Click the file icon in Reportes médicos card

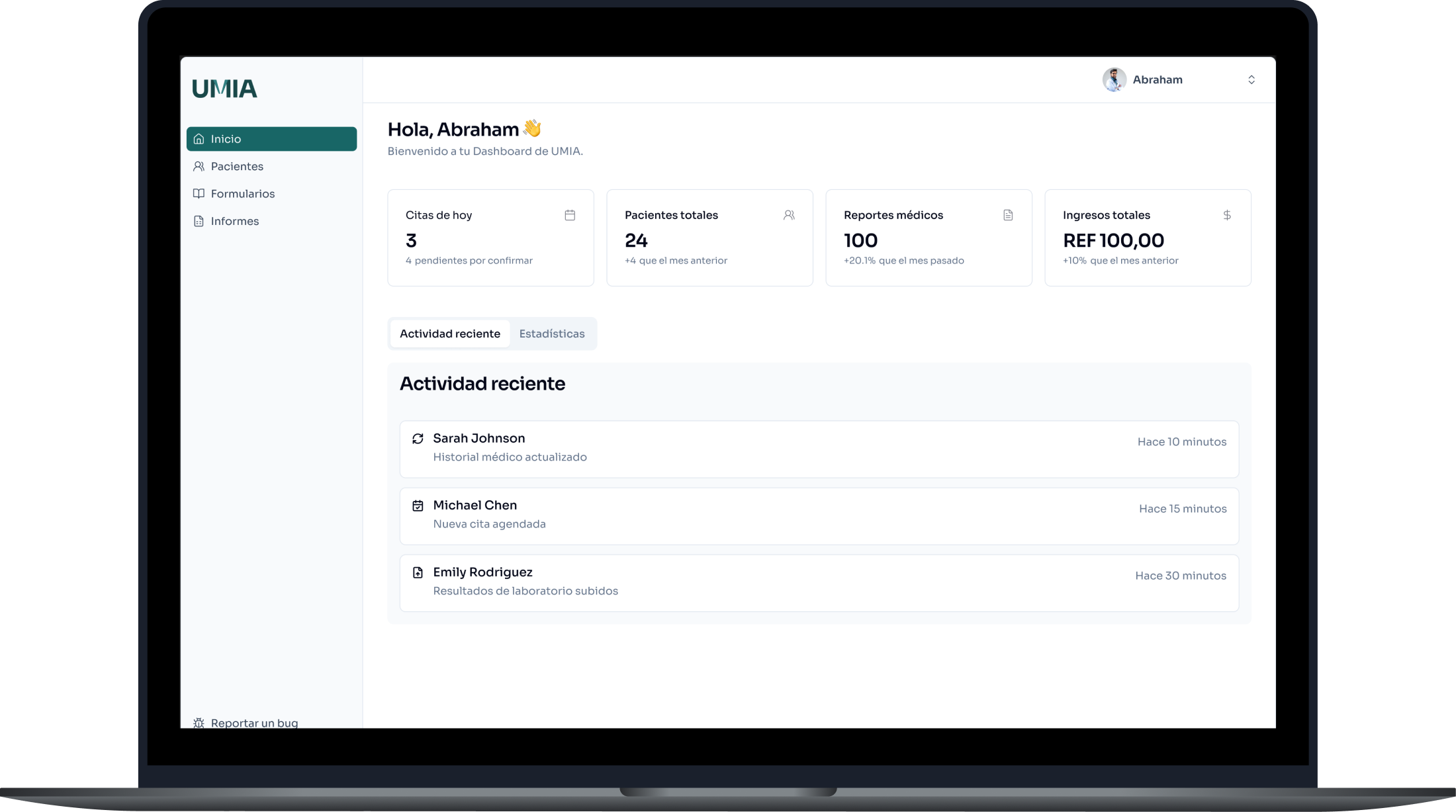(1008, 215)
